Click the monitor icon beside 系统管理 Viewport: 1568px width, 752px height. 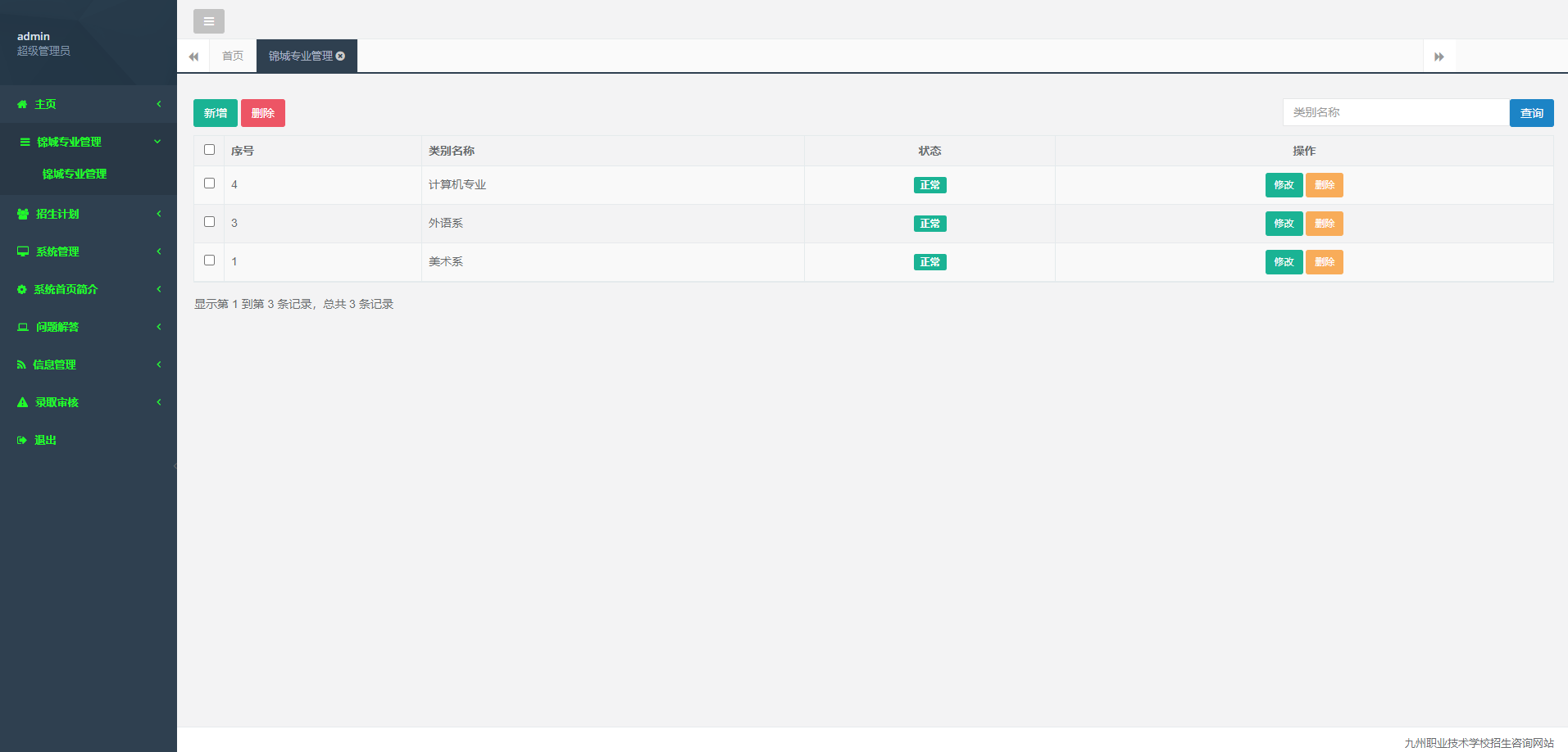pos(23,251)
